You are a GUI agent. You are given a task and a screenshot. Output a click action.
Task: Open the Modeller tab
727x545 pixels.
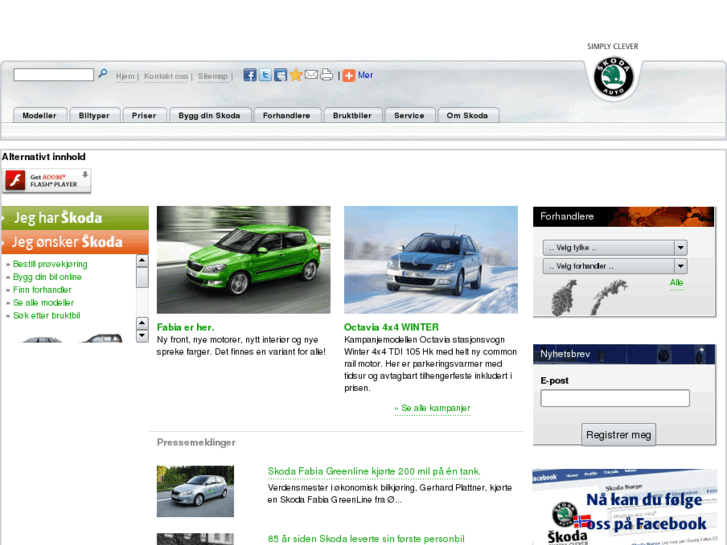[39, 115]
